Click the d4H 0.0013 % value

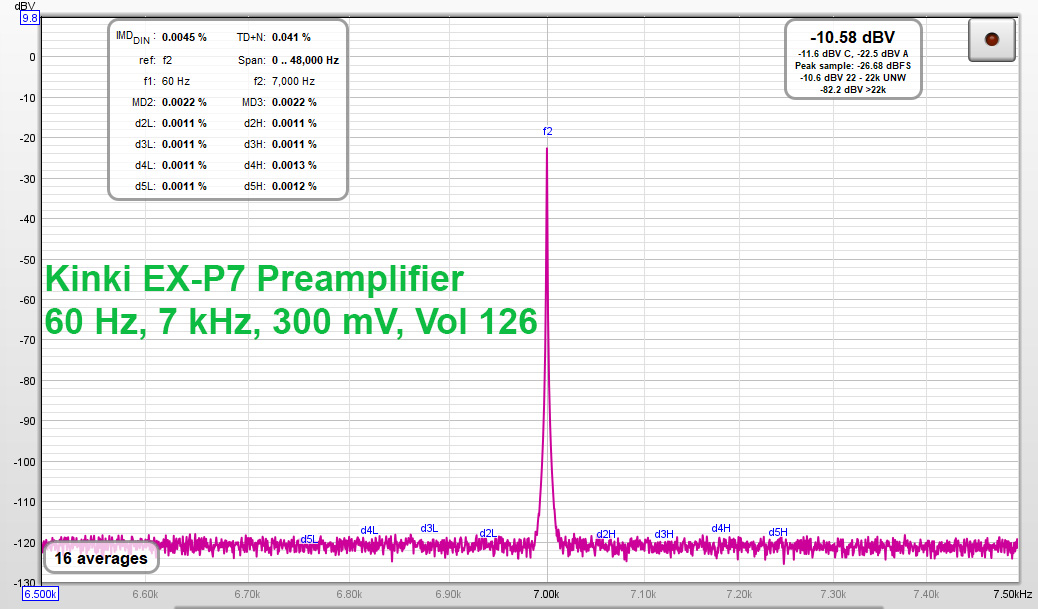(294, 165)
